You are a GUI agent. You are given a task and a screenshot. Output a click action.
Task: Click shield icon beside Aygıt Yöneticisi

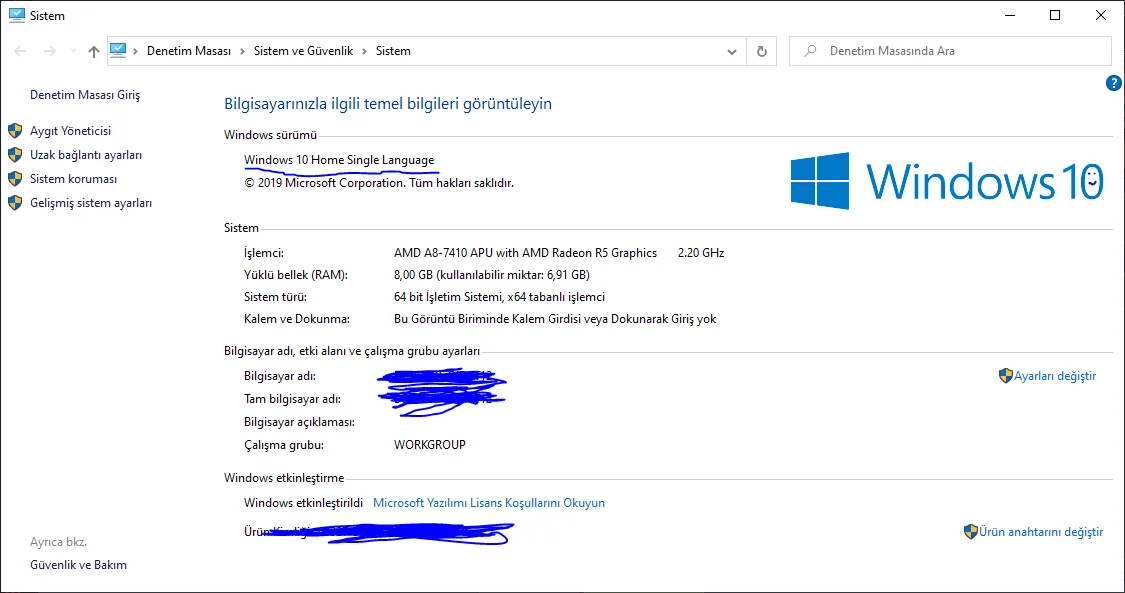click(15, 131)
